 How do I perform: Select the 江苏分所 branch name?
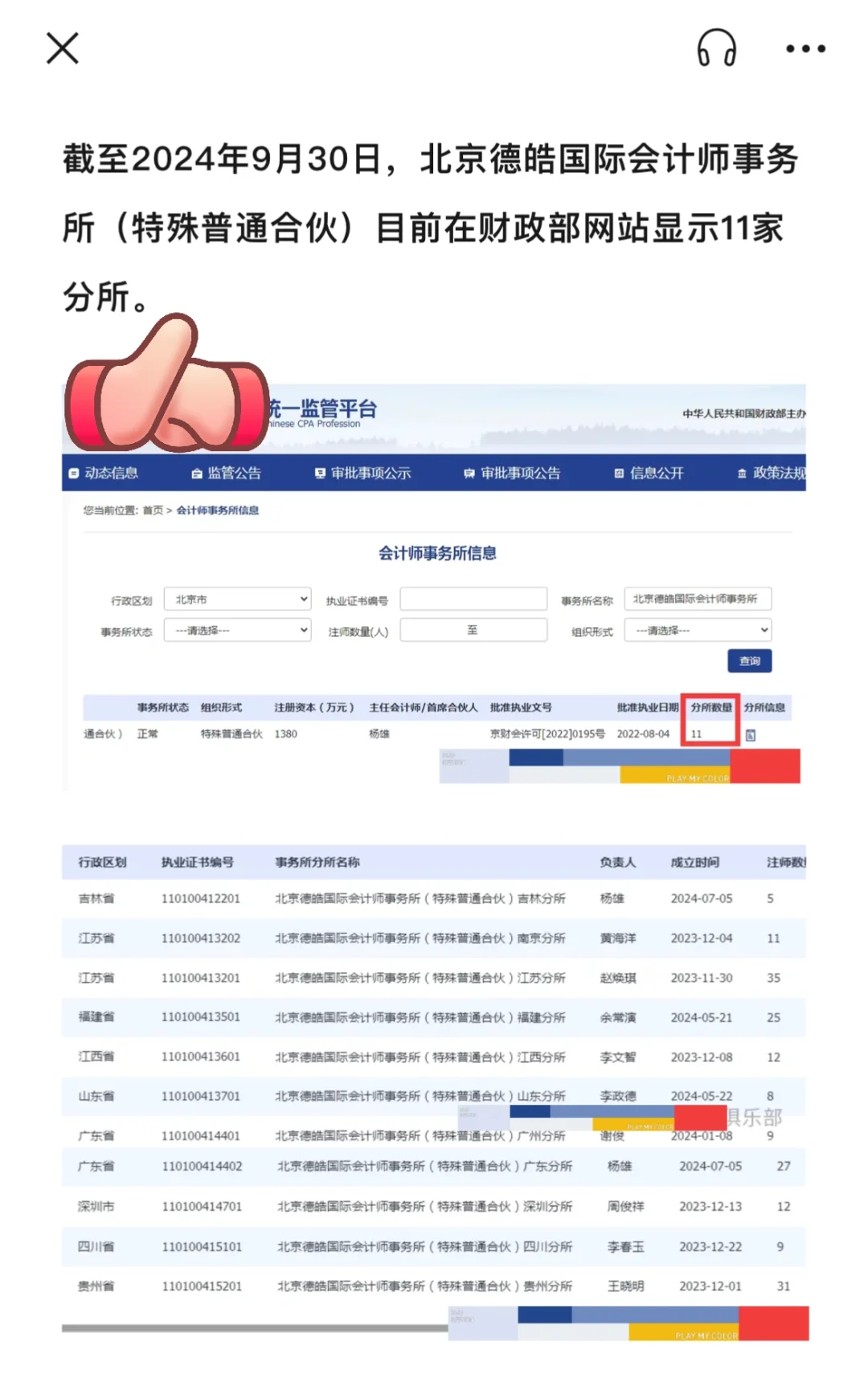[420, 978]
